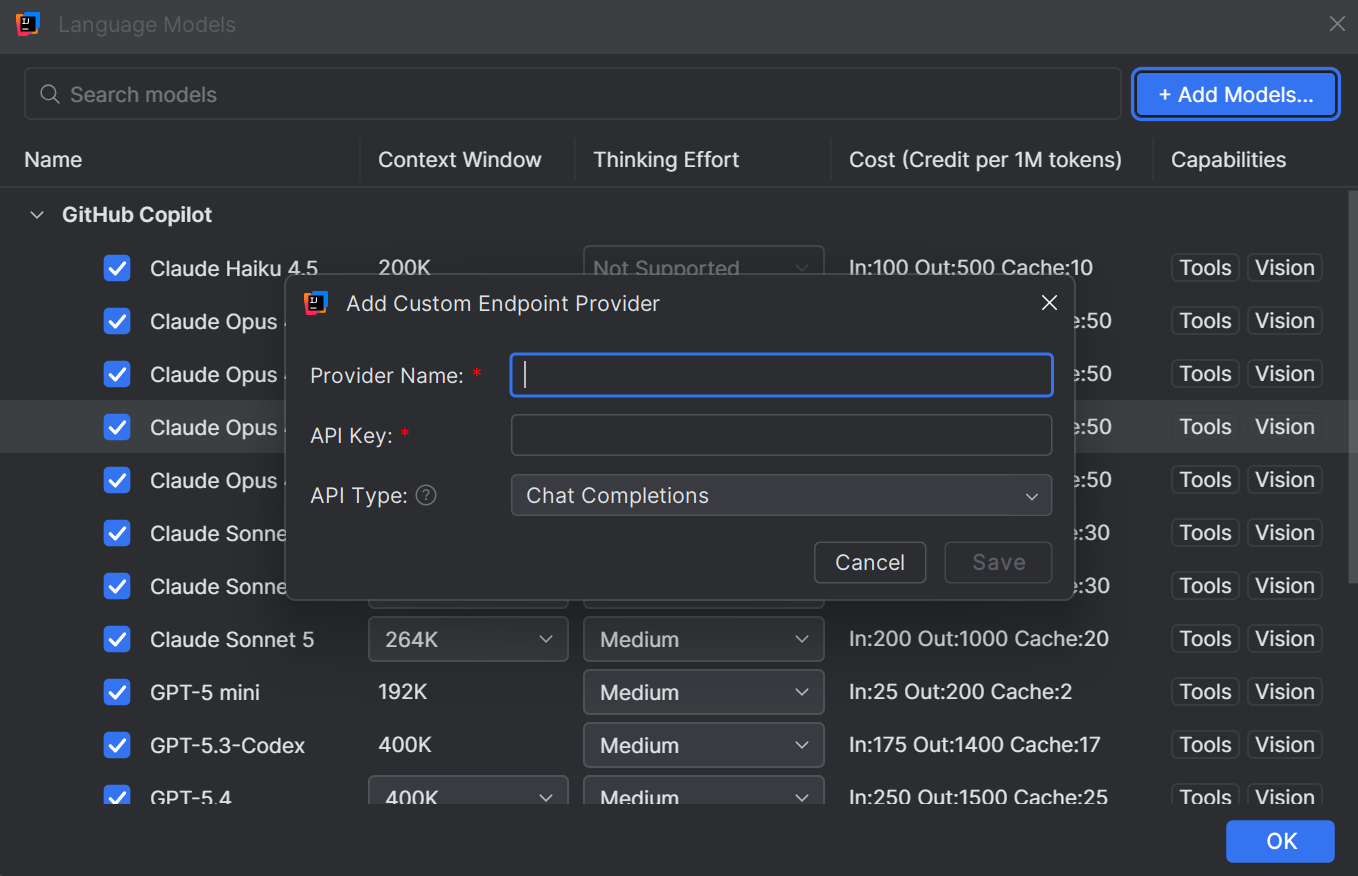Click the Vision tag for GPT-5.3-Codex
Image resolution: width=1358 pixels, height=876 pixels.
tap(1285, 745)
